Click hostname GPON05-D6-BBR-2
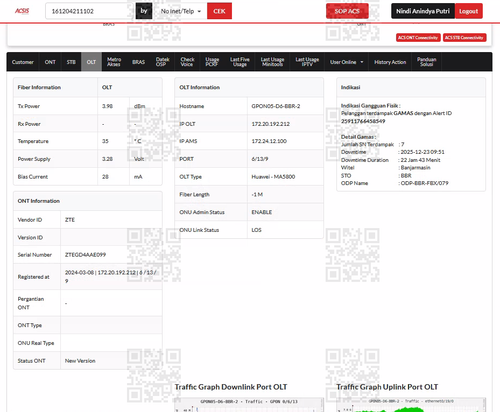 point(276,106)
